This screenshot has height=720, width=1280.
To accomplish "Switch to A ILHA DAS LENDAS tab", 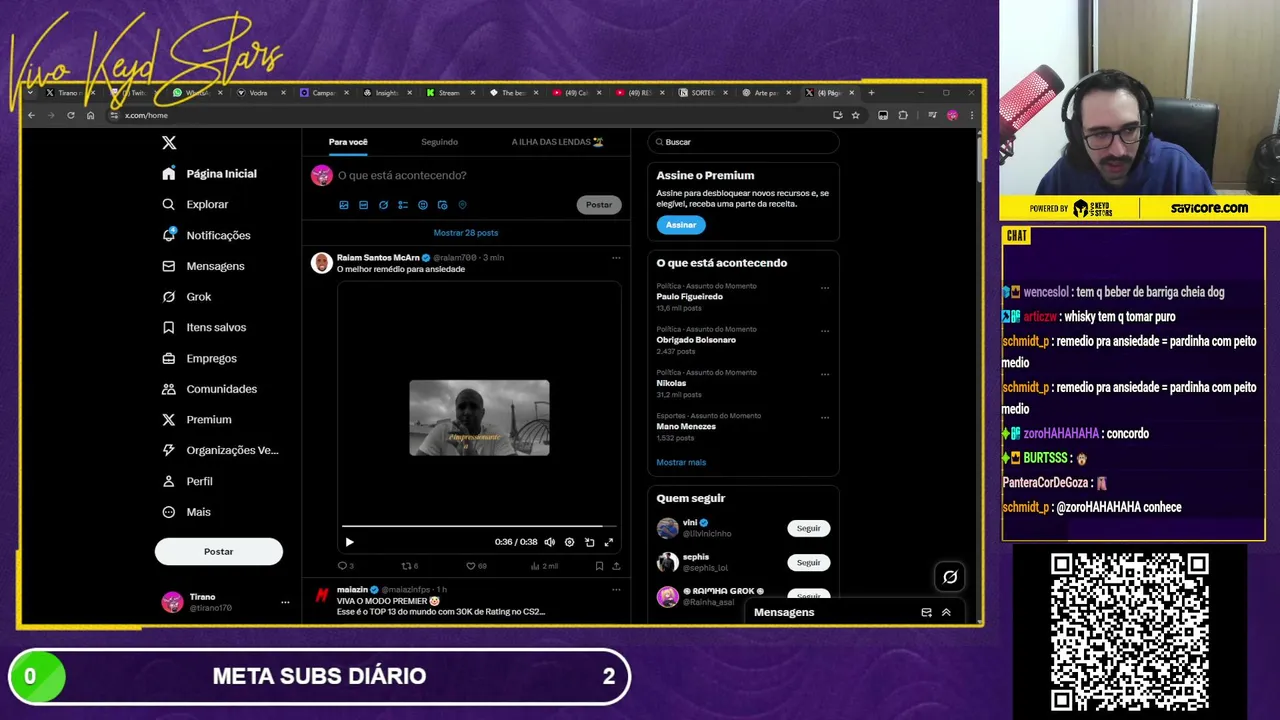I will click(x=557, y=142).
